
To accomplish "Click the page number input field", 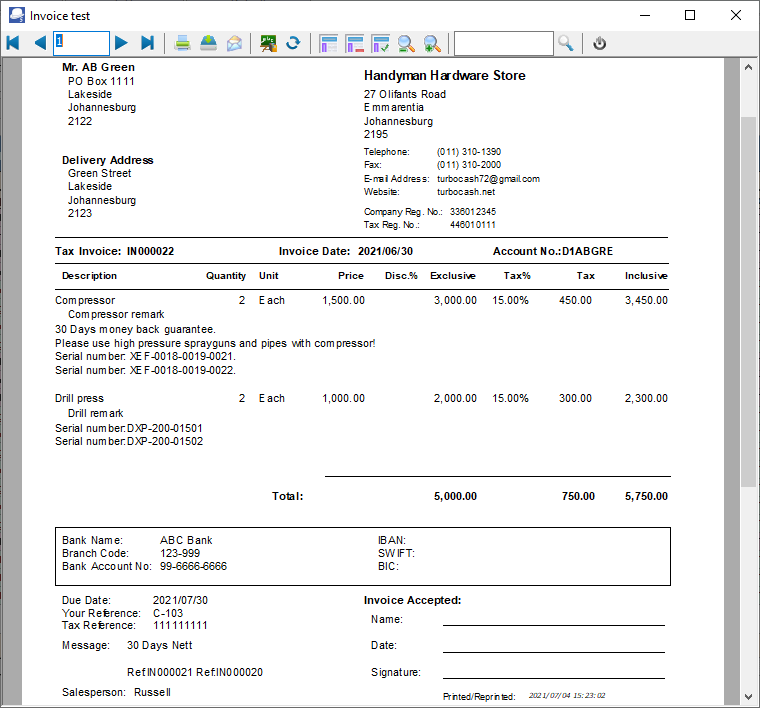I will [81, 43].
